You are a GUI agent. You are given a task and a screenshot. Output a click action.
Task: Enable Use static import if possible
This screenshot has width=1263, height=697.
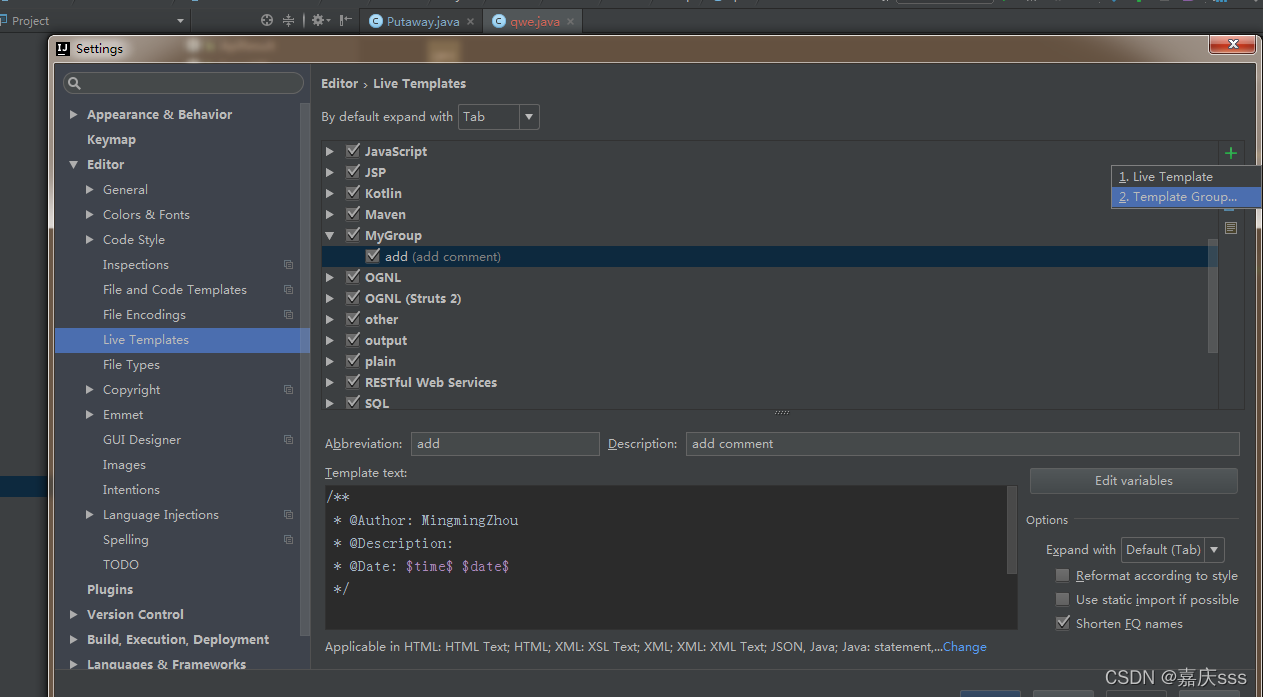1062,600
